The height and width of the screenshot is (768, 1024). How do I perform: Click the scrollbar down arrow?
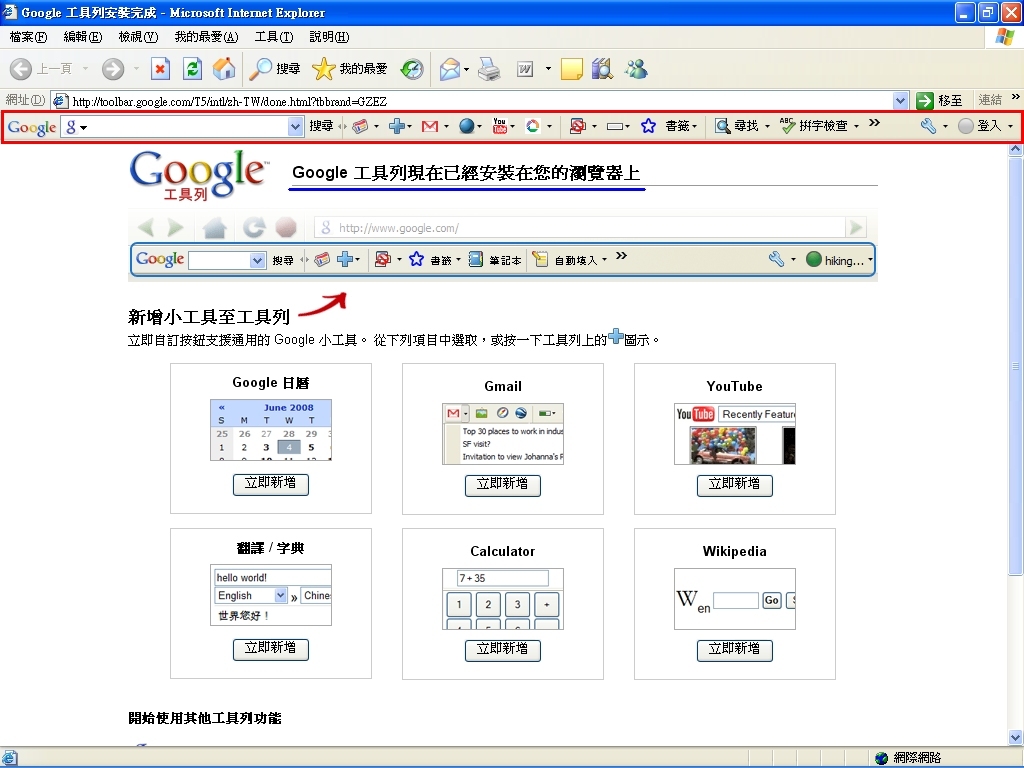pos(1016,738)
